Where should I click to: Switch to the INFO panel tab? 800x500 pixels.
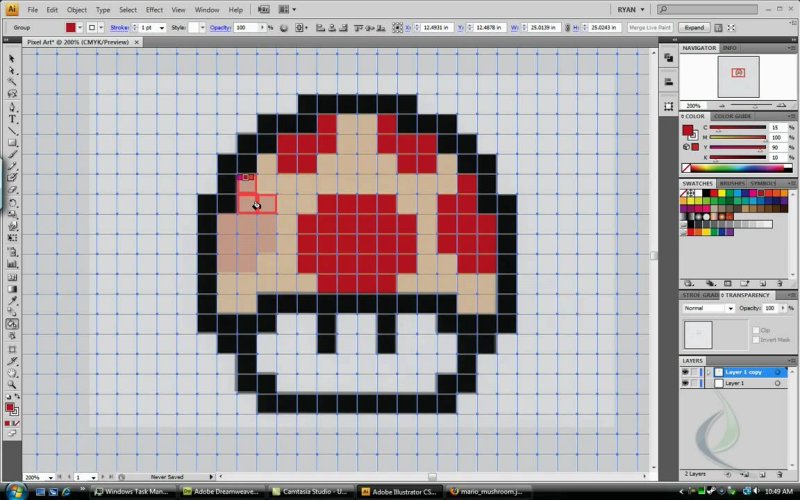coord(730,47)
